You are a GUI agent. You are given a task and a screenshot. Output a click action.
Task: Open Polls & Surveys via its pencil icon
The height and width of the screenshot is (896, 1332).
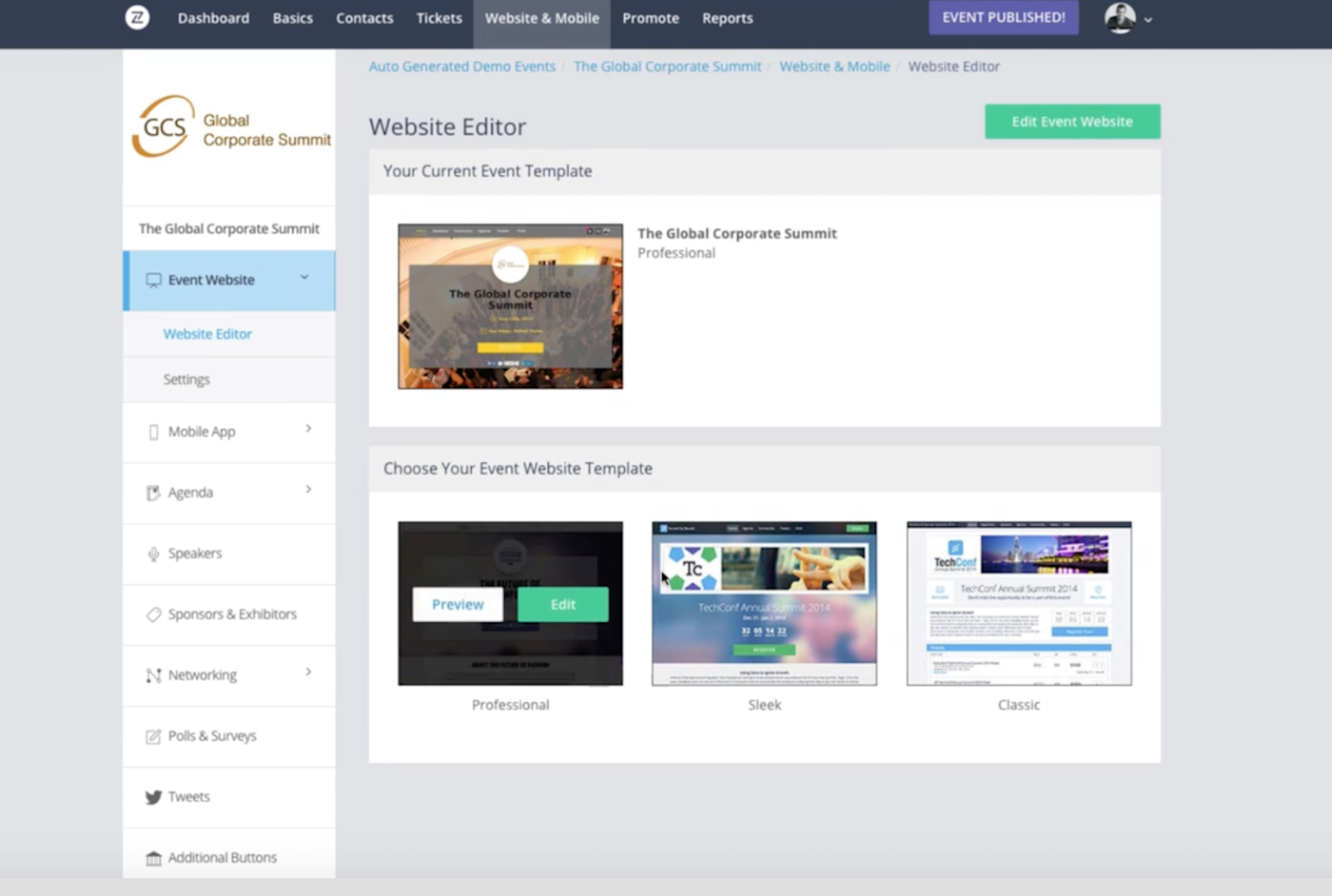154,735
